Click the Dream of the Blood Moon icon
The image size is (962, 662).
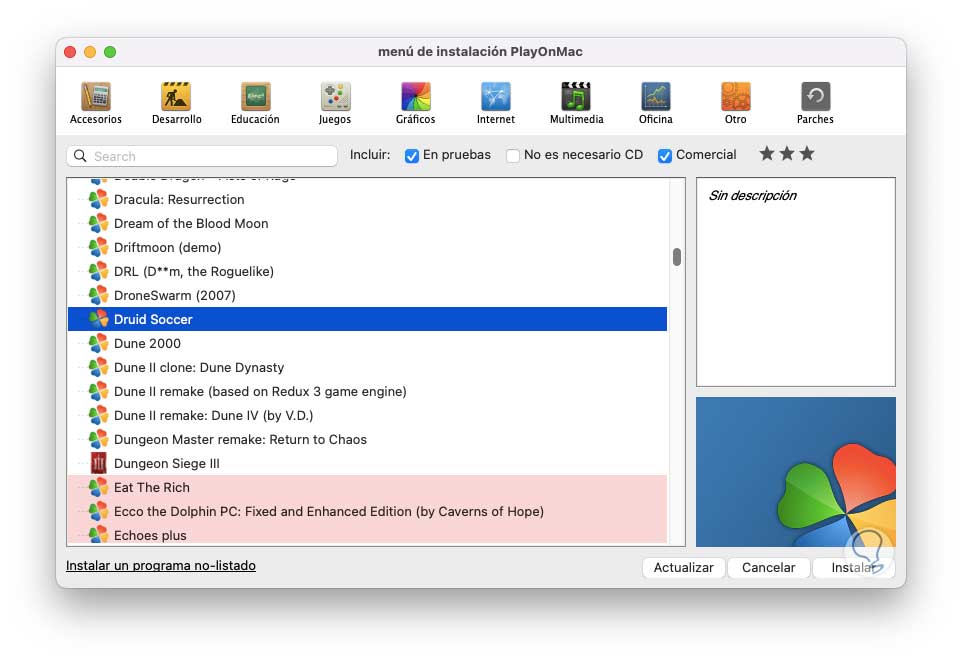pyautogui.click(x=98, y=223)
